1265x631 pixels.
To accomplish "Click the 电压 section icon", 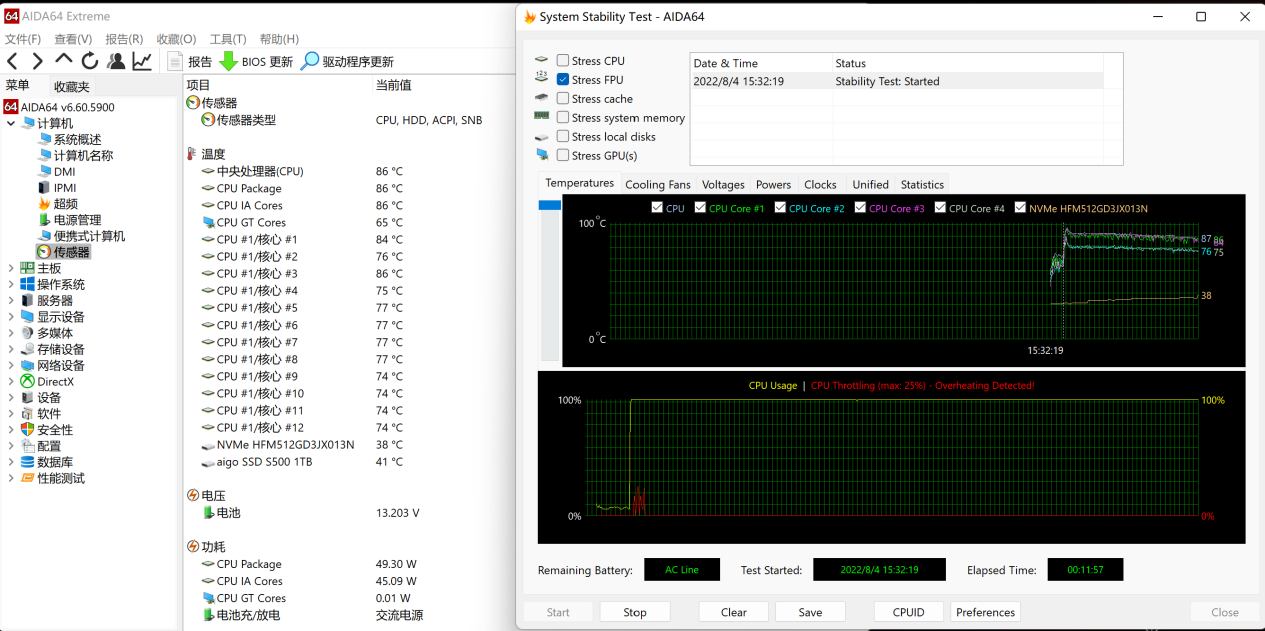I will point(193,495).
